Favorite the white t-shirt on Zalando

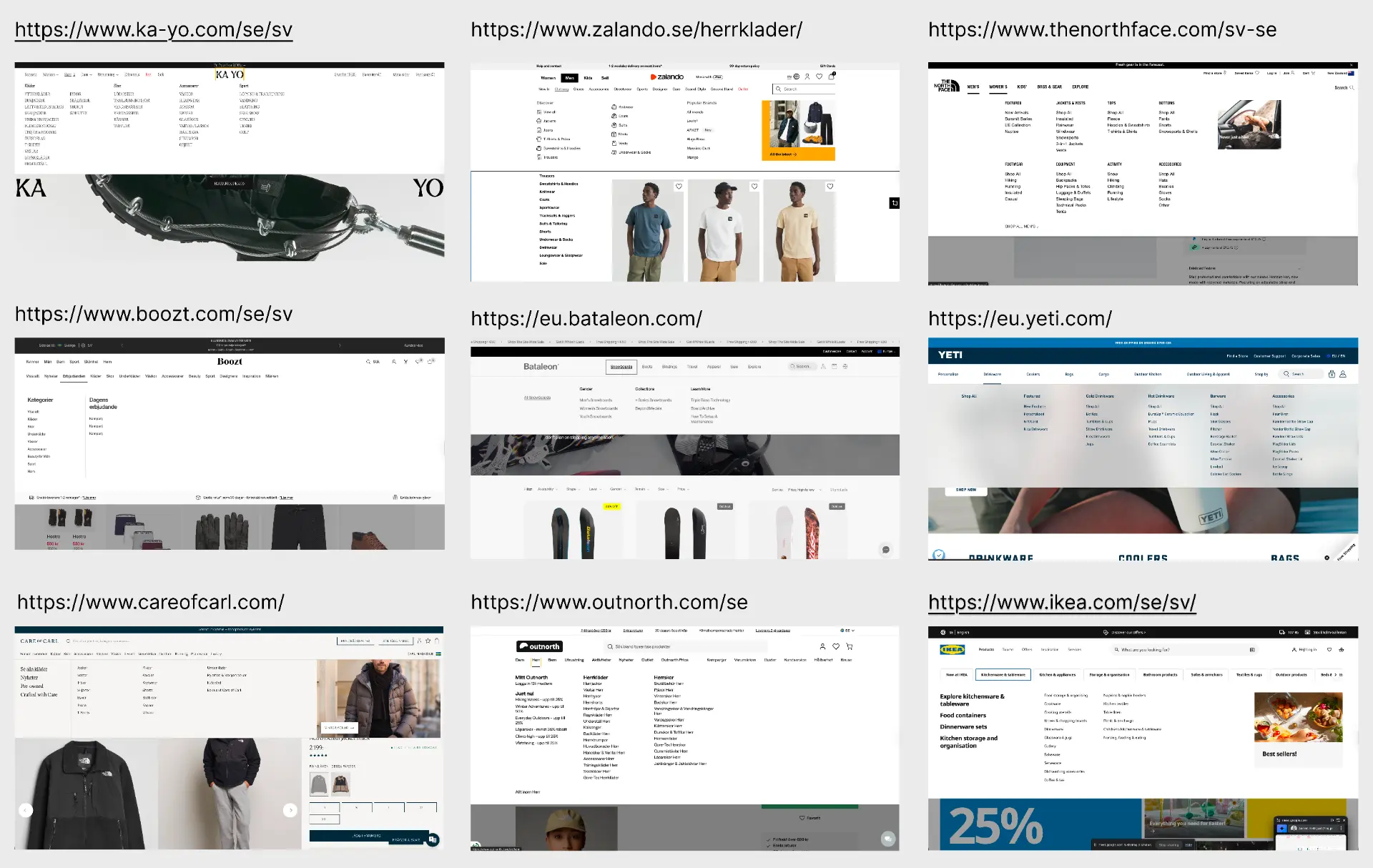pos(754,187)
